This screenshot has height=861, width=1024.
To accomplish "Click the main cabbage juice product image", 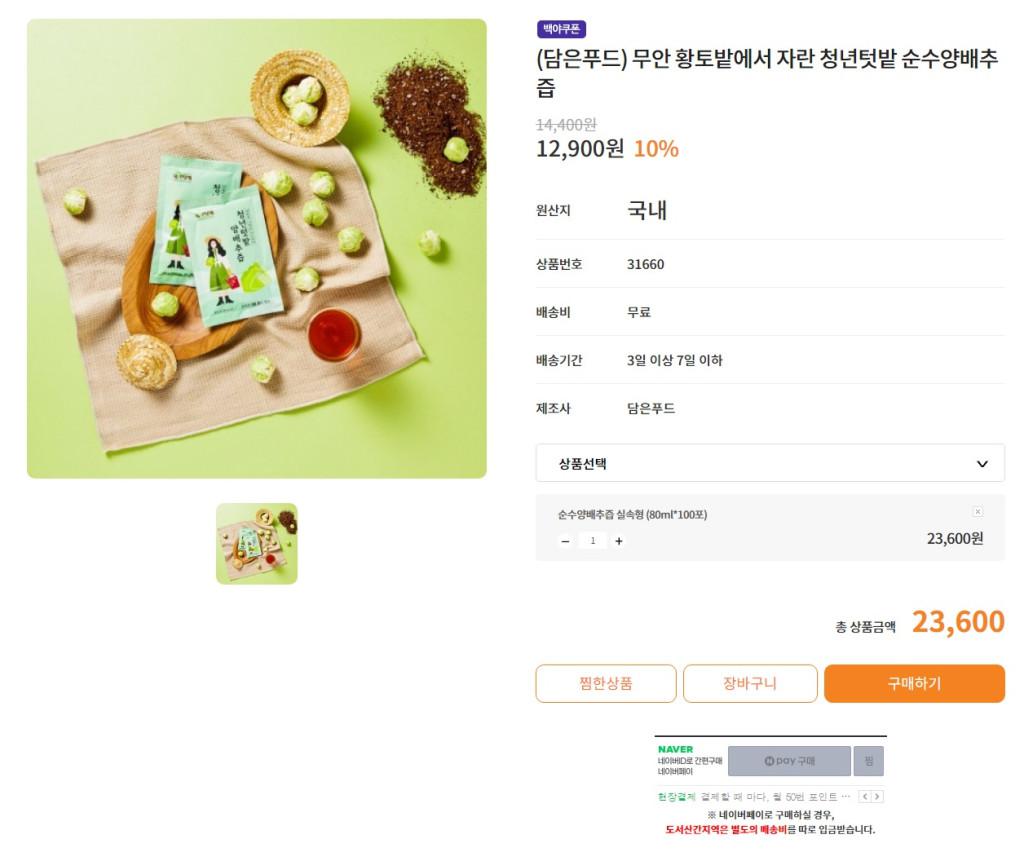I will [257, 249].
